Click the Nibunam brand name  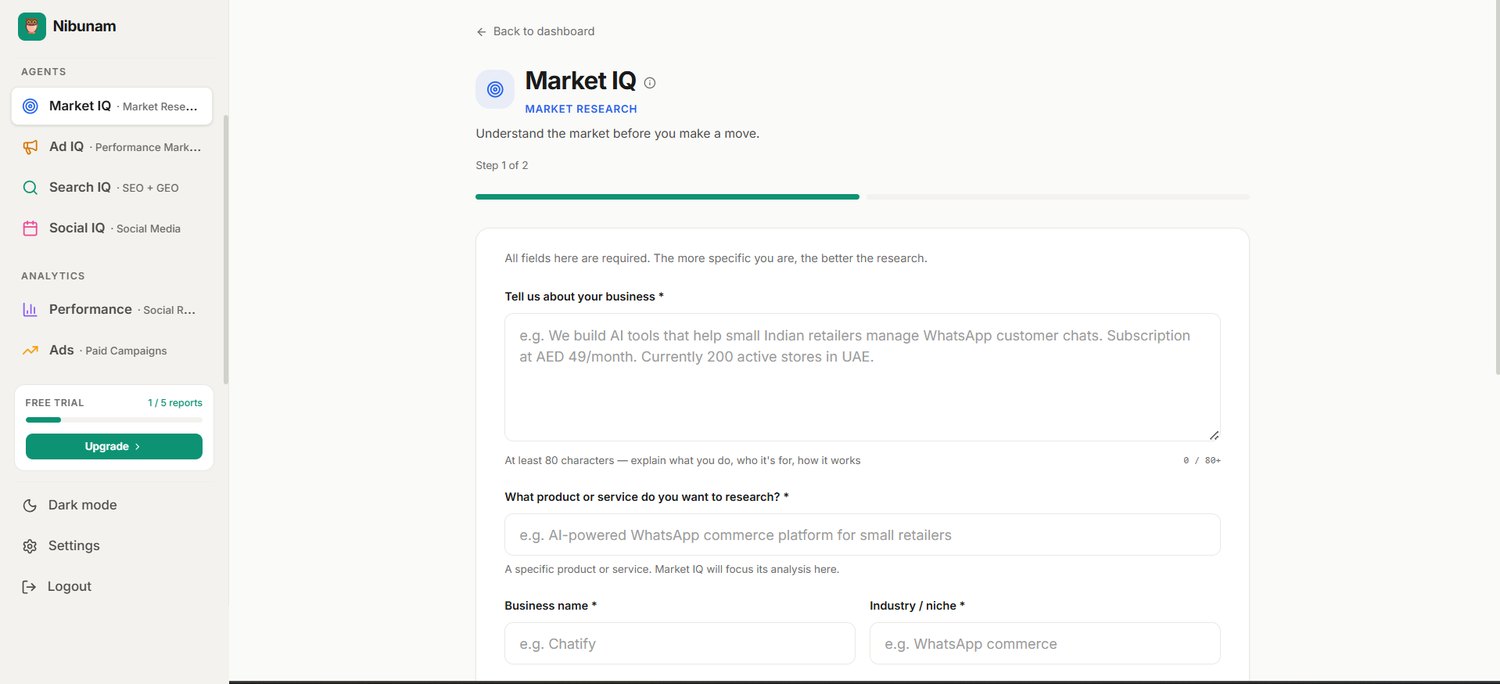84,27
